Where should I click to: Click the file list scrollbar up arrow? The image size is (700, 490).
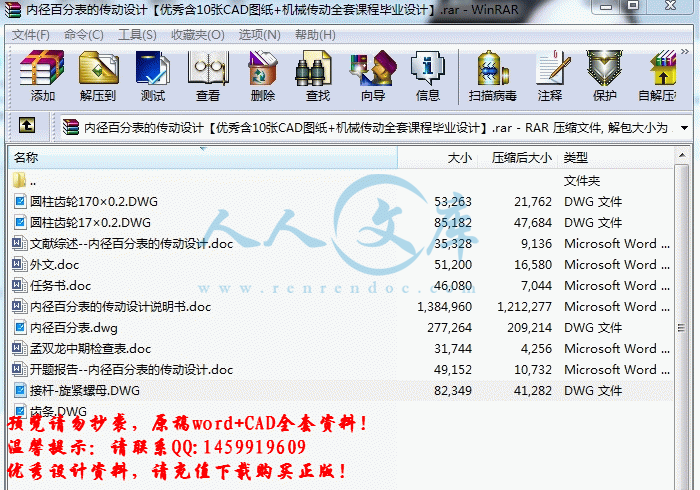tap(682, 155)
